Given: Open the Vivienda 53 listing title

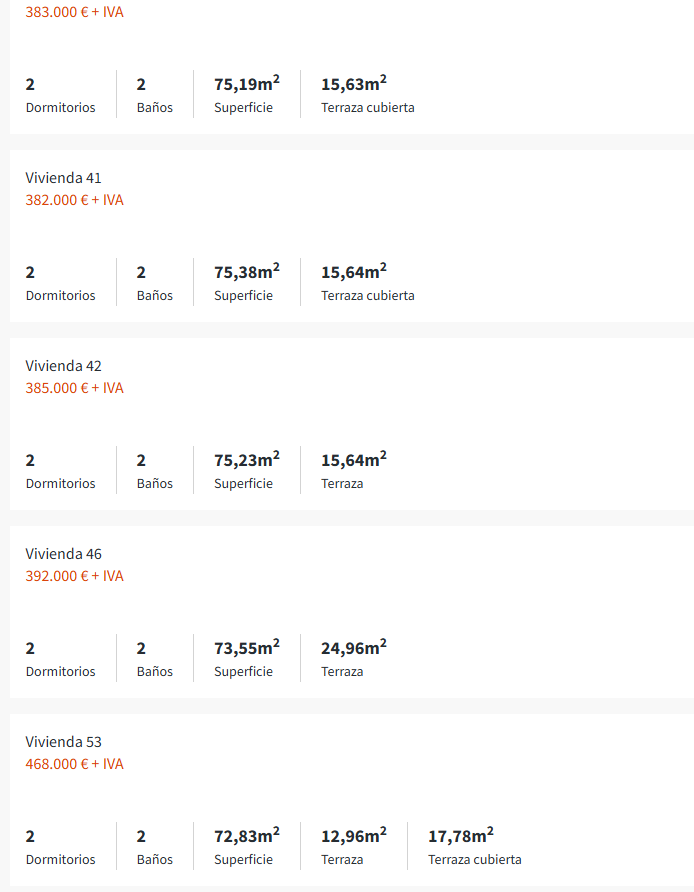Looking at the screenshot, I should 63,742.
